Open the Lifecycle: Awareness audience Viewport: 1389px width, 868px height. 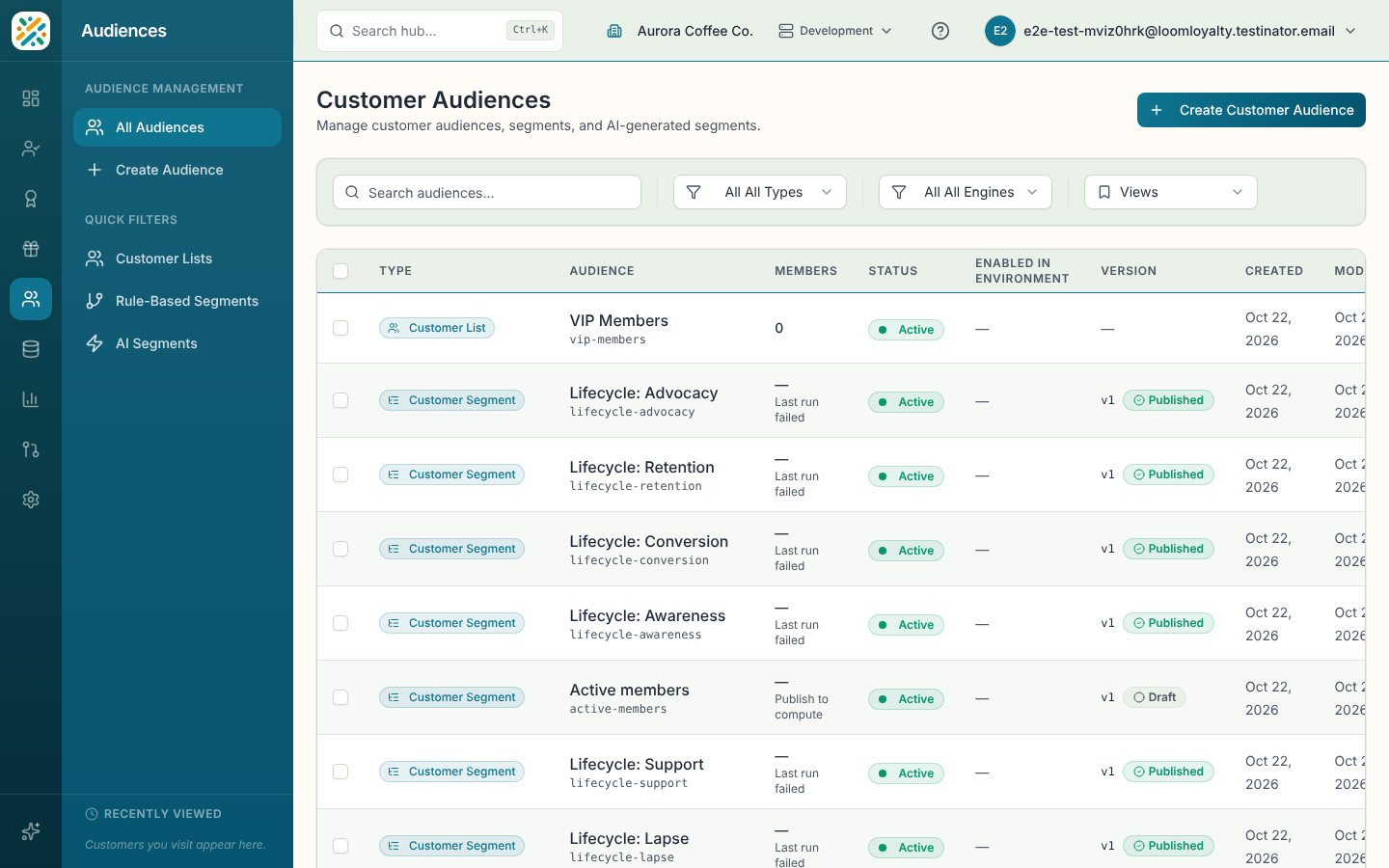click(647, 615)
